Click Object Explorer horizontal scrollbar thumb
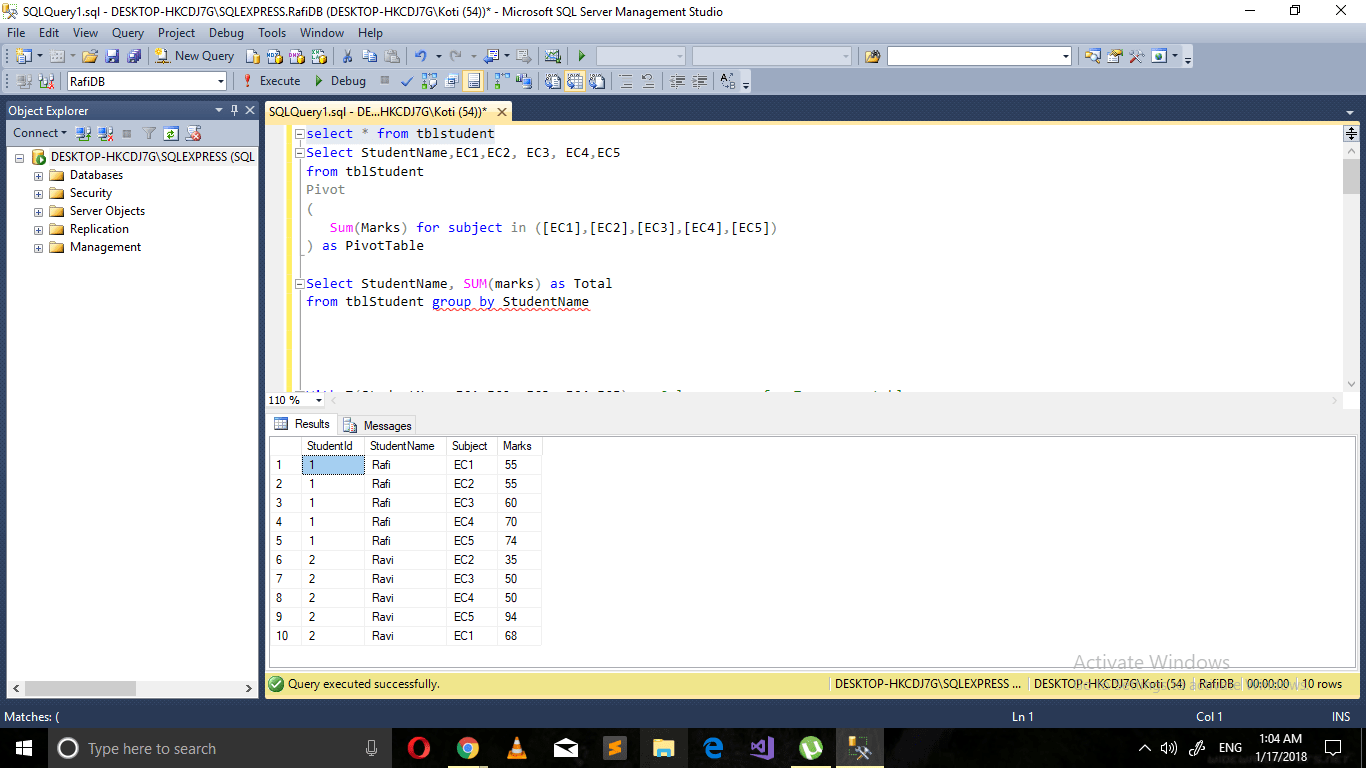 [x=80, y=689]
